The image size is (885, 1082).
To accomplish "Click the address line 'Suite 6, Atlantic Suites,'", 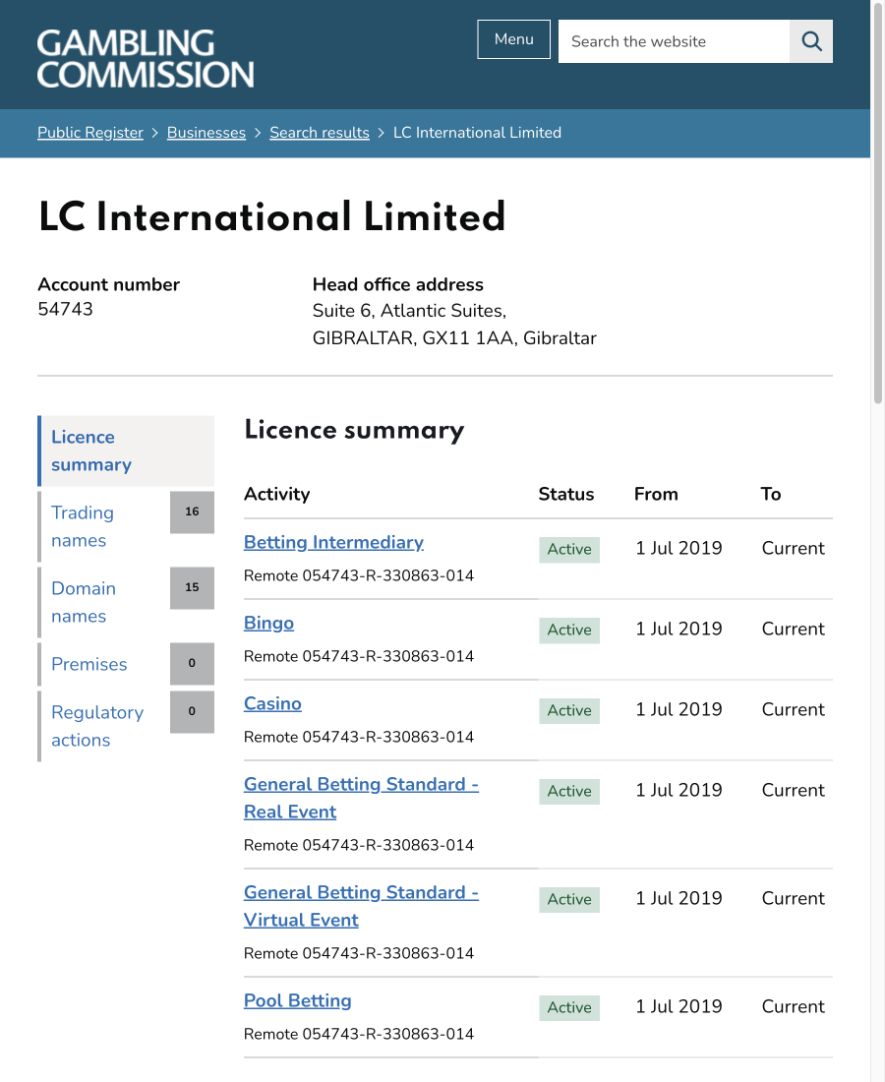I will 410,311.
